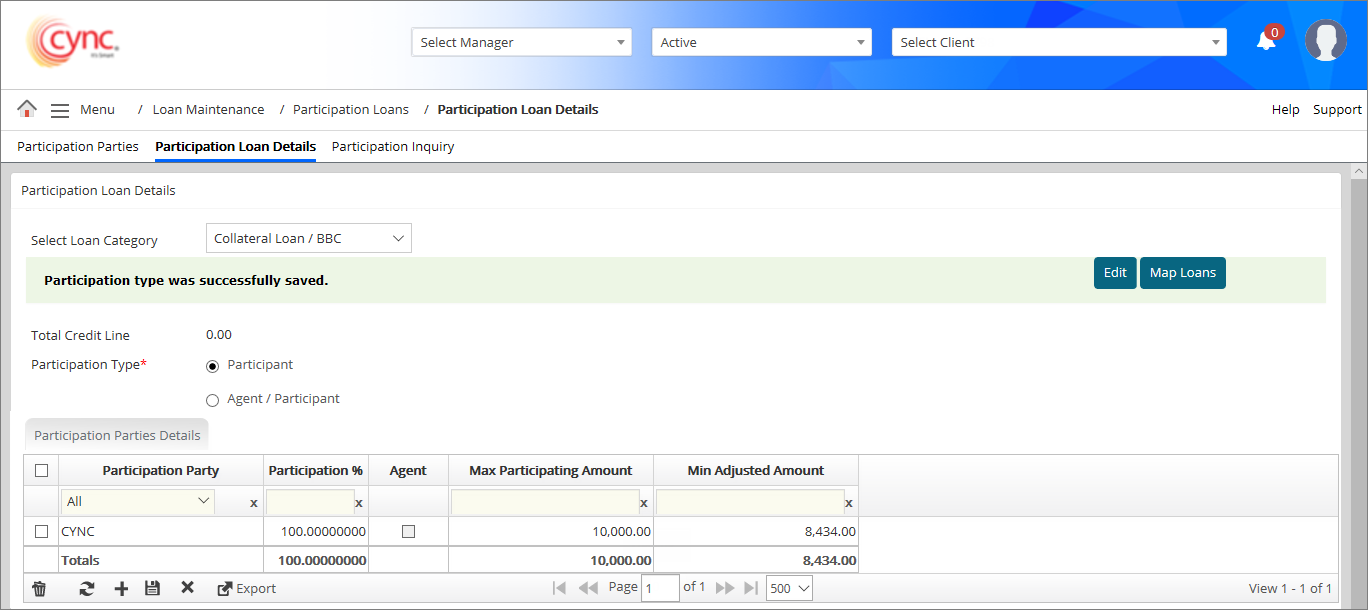1368x610 pixels.
Task: Switch to the Participation Inquiry tab
Action: tap(393, 146)
